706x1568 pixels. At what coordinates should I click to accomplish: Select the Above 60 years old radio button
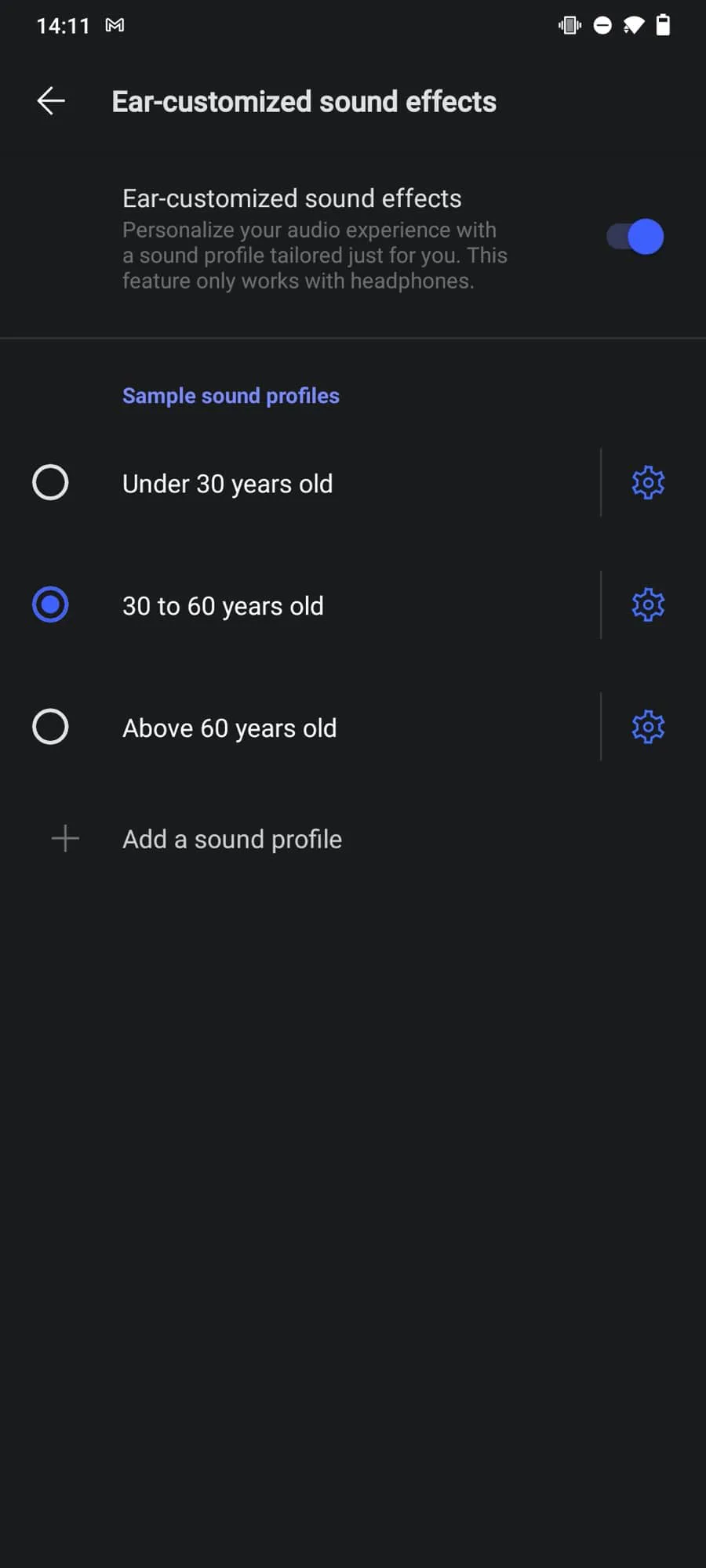click(50, 728)
